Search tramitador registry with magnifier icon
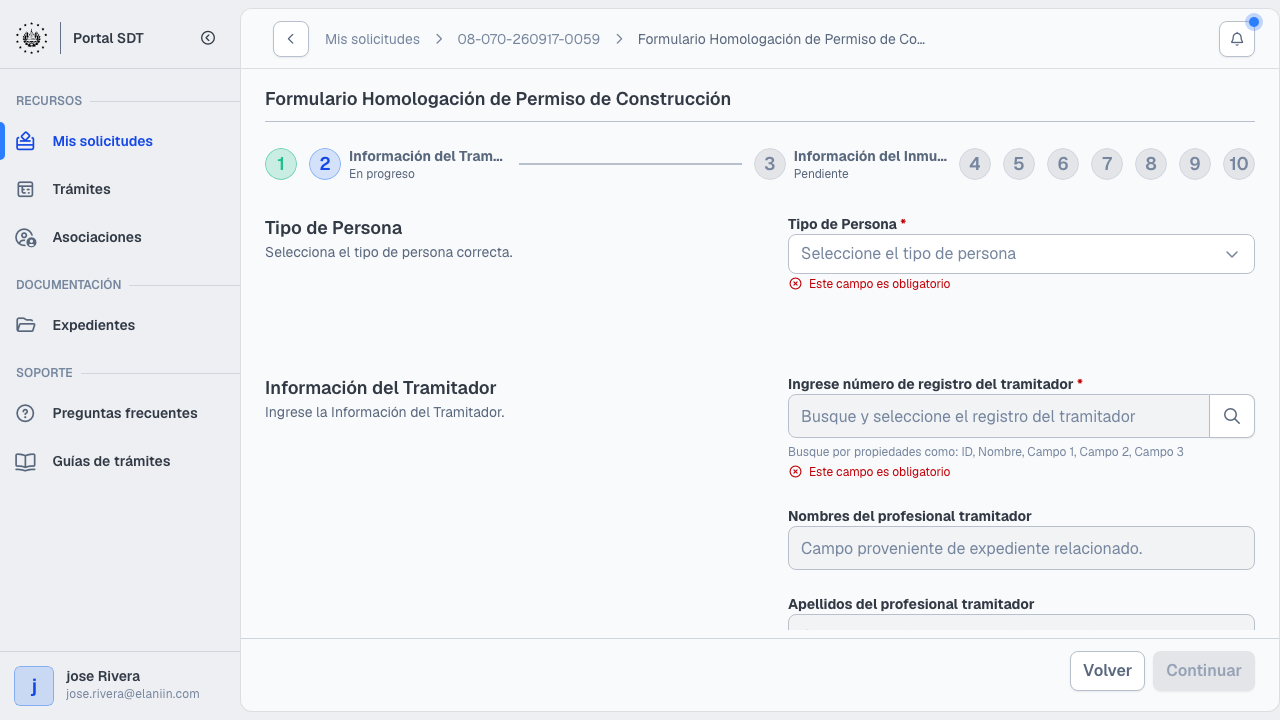Screen dimensions: 1280x720 (x=1232, y=416)
